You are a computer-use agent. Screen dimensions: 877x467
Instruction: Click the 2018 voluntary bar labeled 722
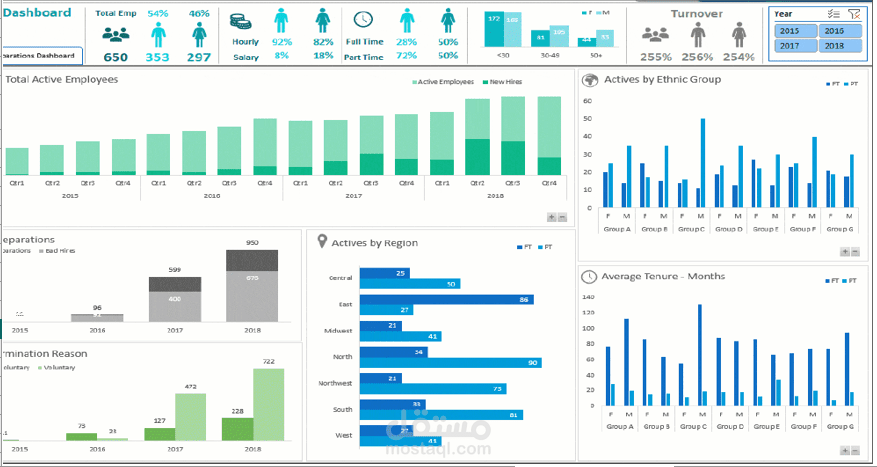(x=268, y=405)
